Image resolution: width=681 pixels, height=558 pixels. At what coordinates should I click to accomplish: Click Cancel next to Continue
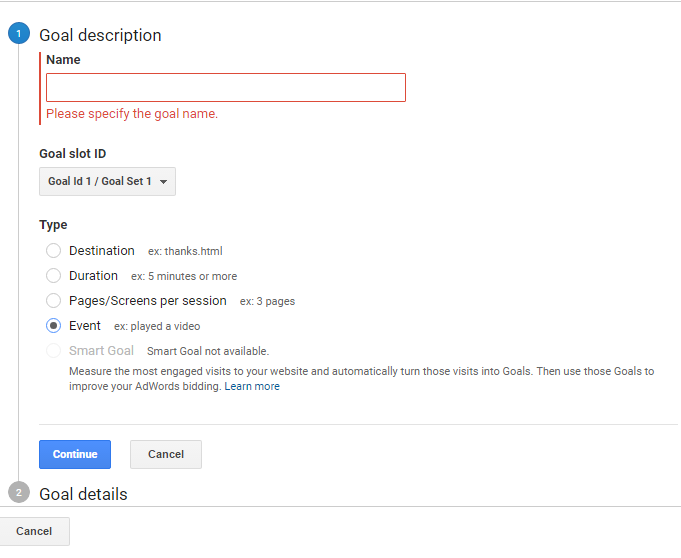[x=166, y=454]
